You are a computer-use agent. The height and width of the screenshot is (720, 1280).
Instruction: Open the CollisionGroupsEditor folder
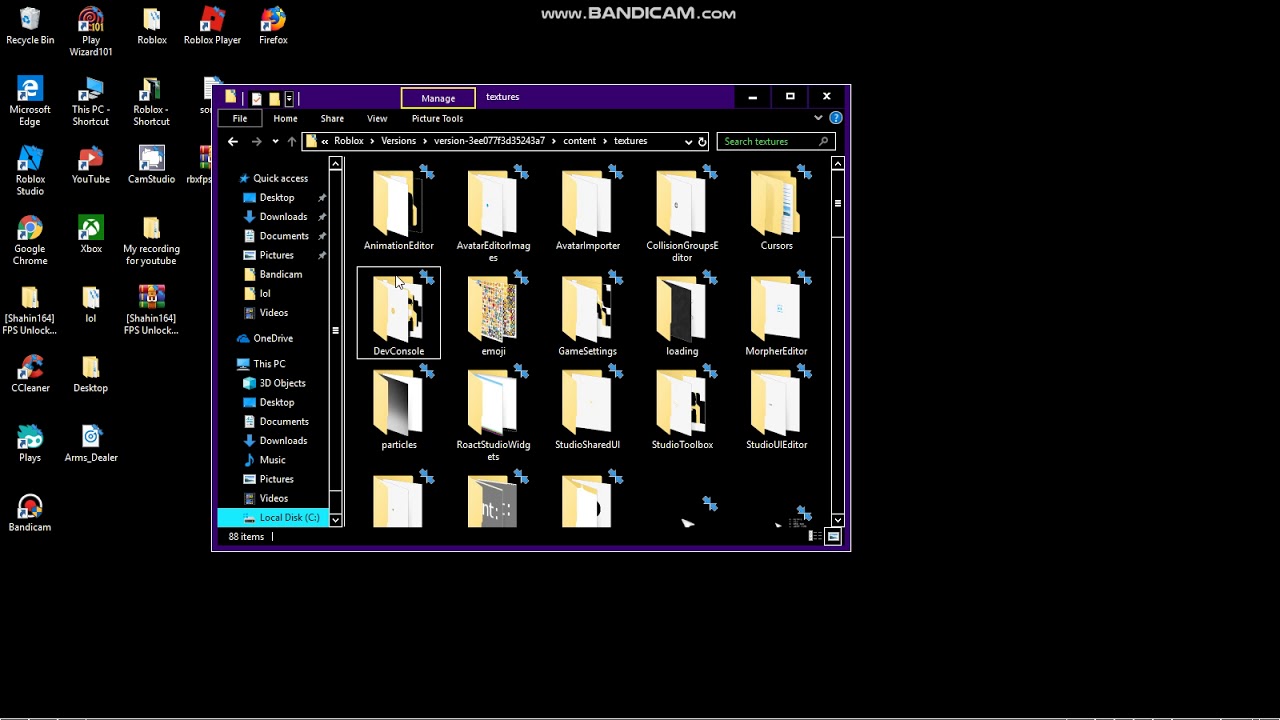tap(682, 215)
